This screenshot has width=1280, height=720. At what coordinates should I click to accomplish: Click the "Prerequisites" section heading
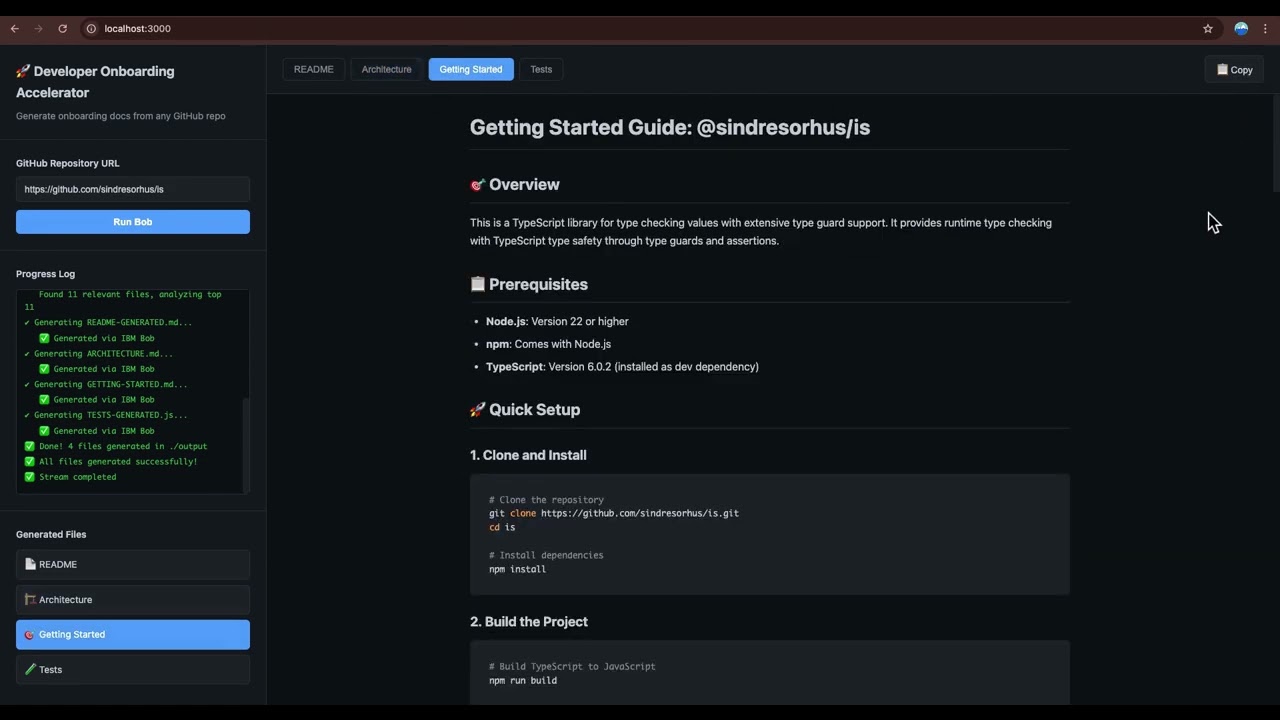529,285
